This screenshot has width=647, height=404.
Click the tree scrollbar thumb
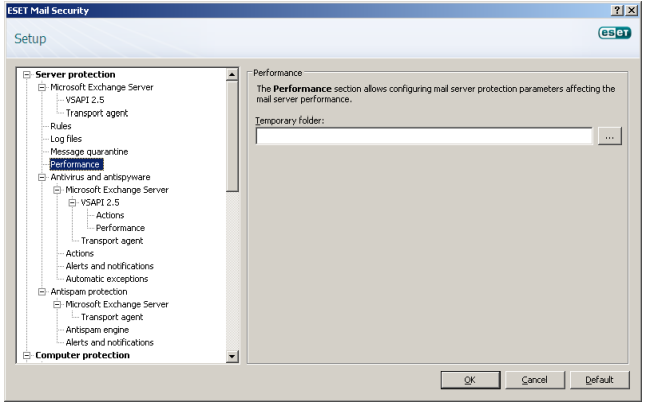click(232, 137)
